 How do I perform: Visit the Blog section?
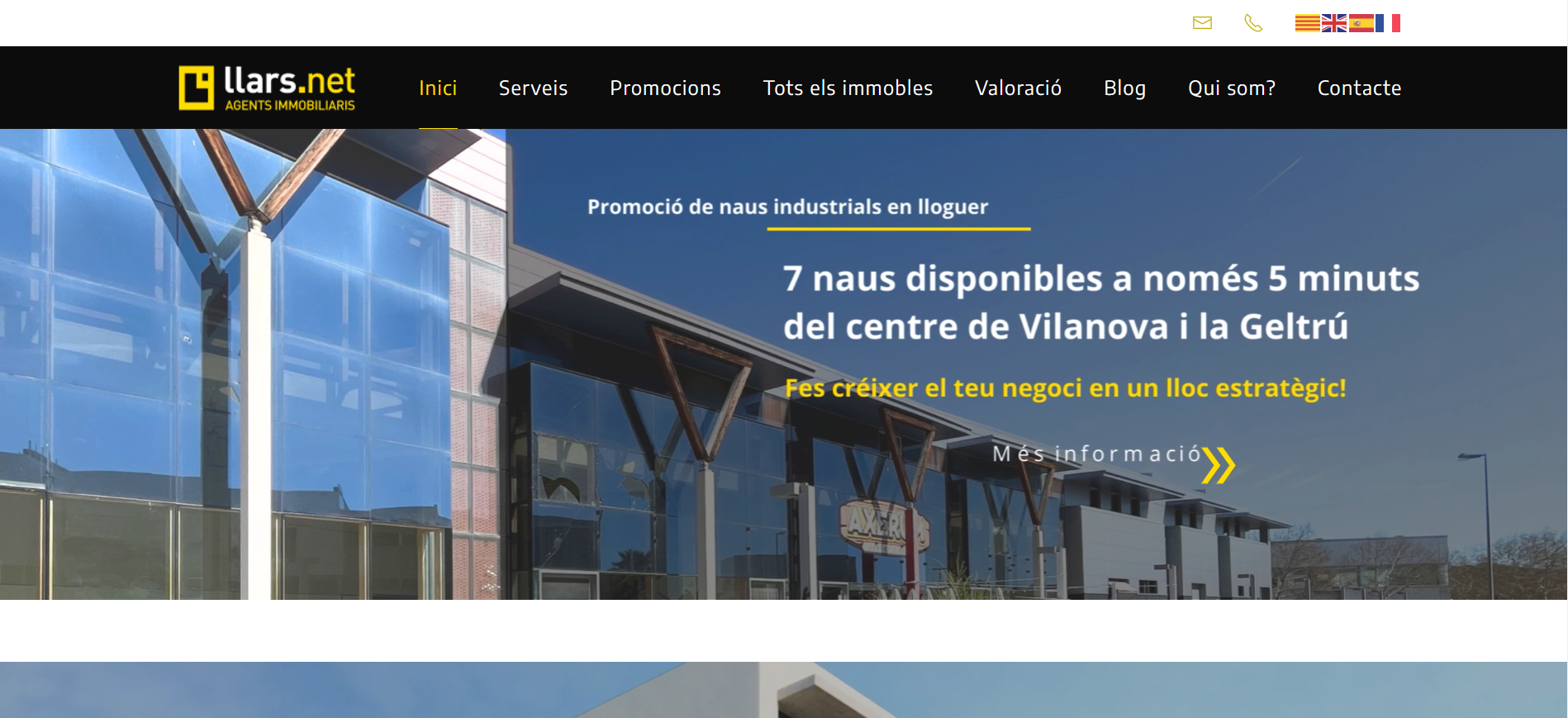[1124, 88]
